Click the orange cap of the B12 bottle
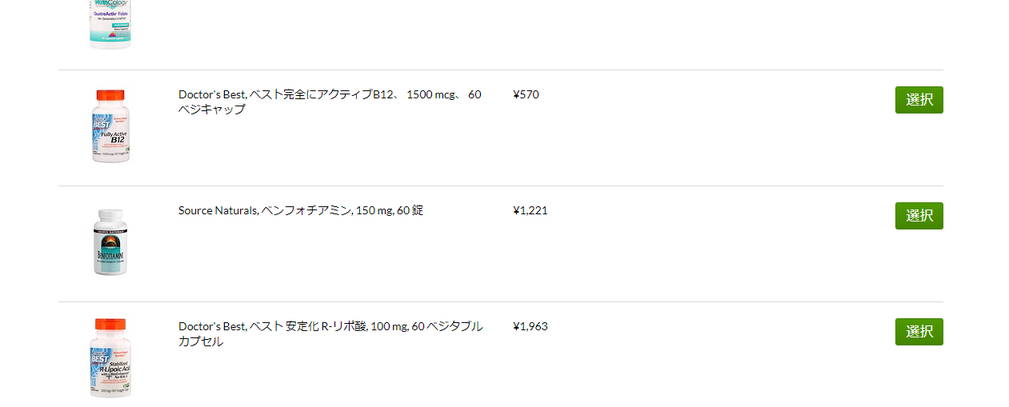Image resolution: width=1009 pixels, height=407 pixels. pyautogui.click(x=110, y=95)
